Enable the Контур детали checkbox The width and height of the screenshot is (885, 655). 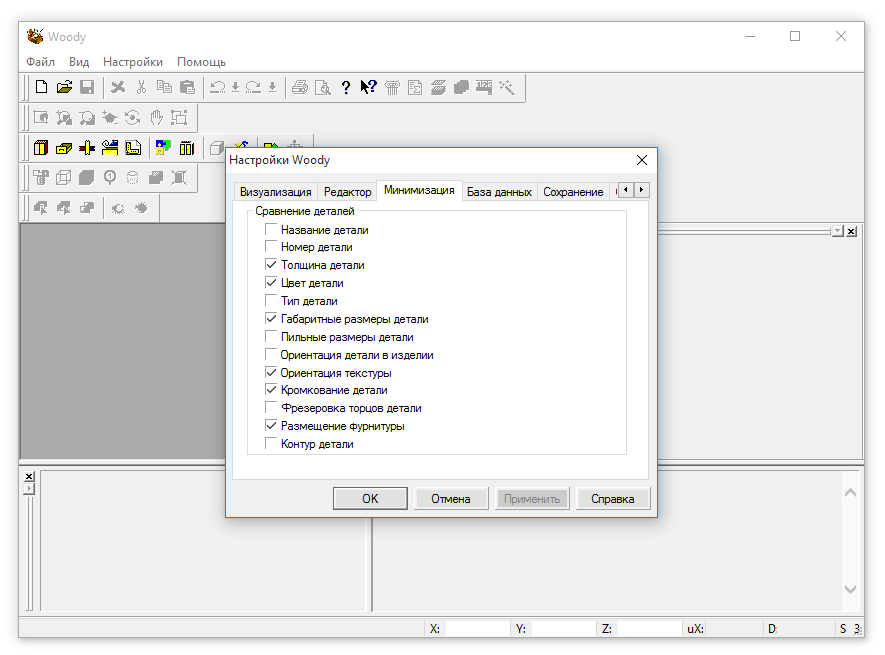tap(271, 444)
